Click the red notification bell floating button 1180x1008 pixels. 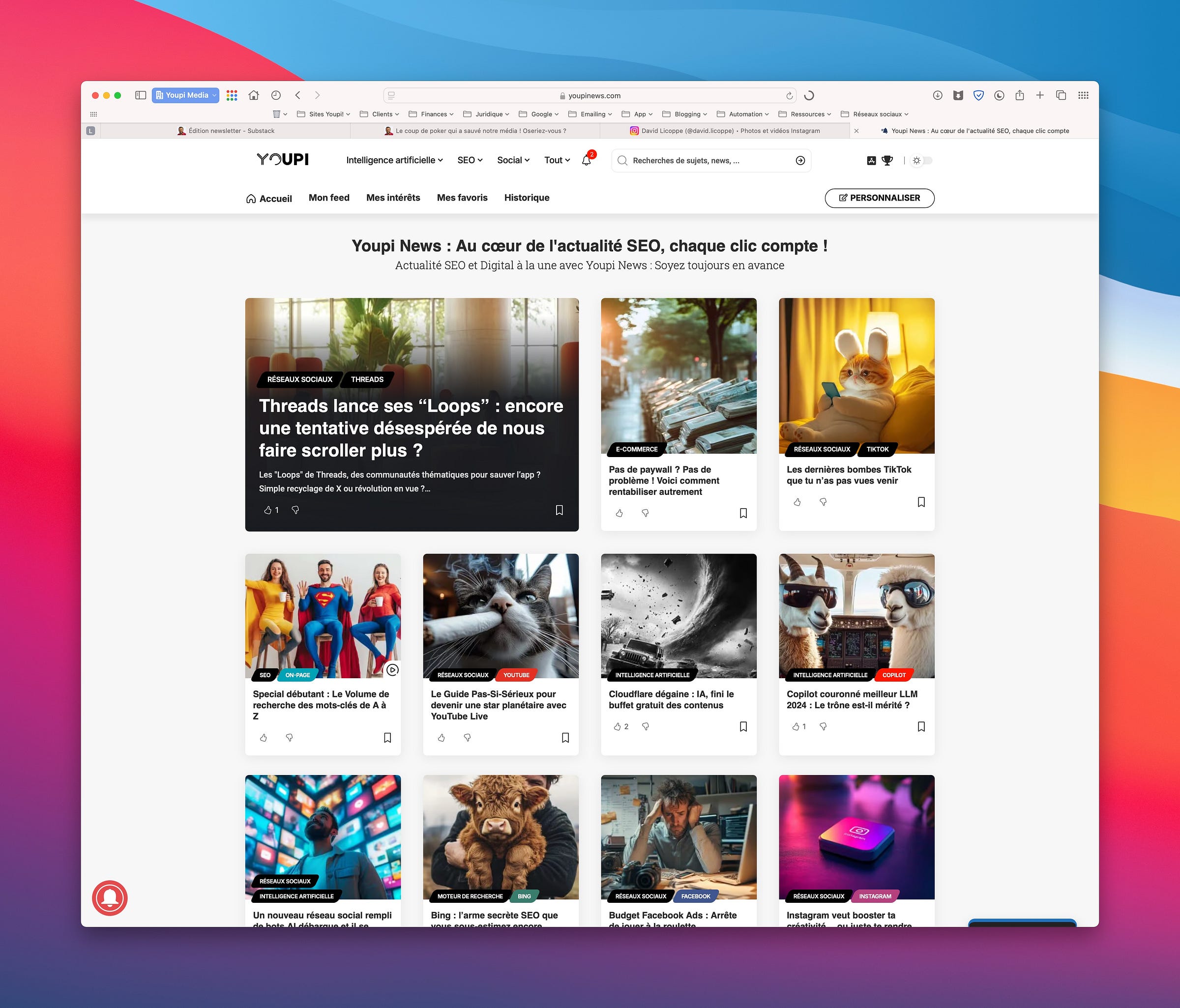coord(110,898)
